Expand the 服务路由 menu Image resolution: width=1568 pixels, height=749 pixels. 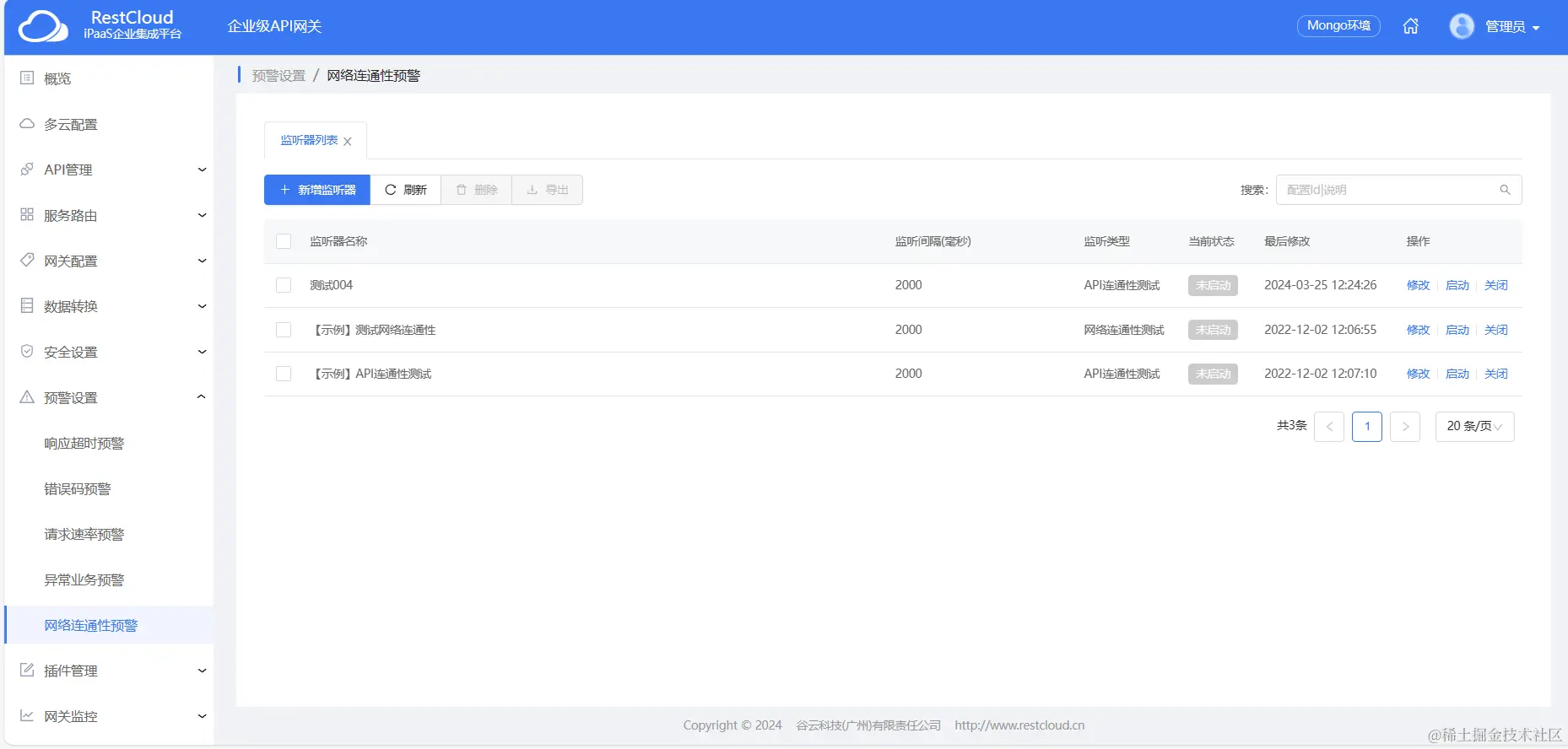point(202,215)
